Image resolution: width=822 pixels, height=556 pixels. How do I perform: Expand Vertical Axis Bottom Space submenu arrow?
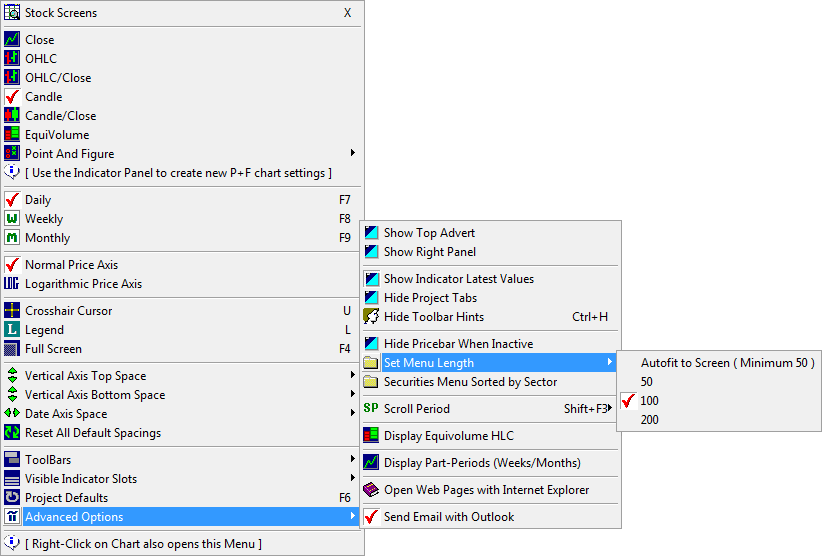(353, 394)
